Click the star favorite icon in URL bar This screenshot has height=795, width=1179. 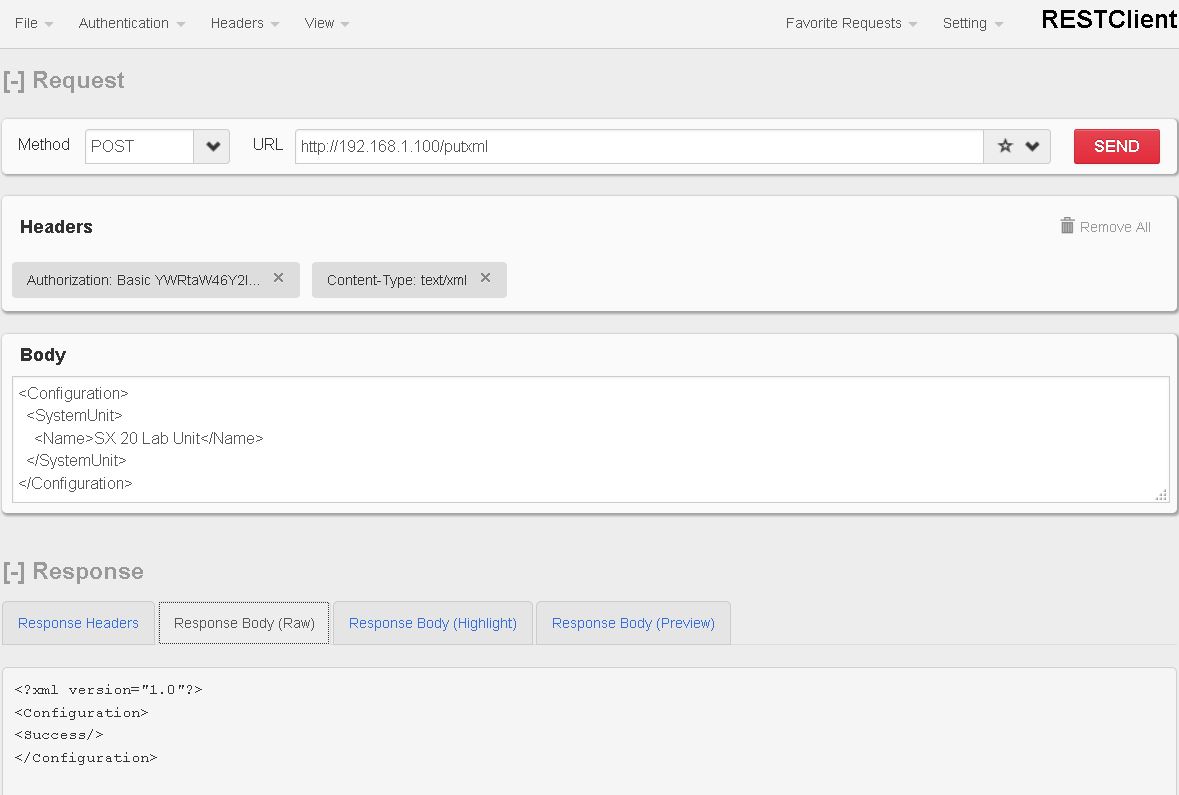tap(1005, 146)
